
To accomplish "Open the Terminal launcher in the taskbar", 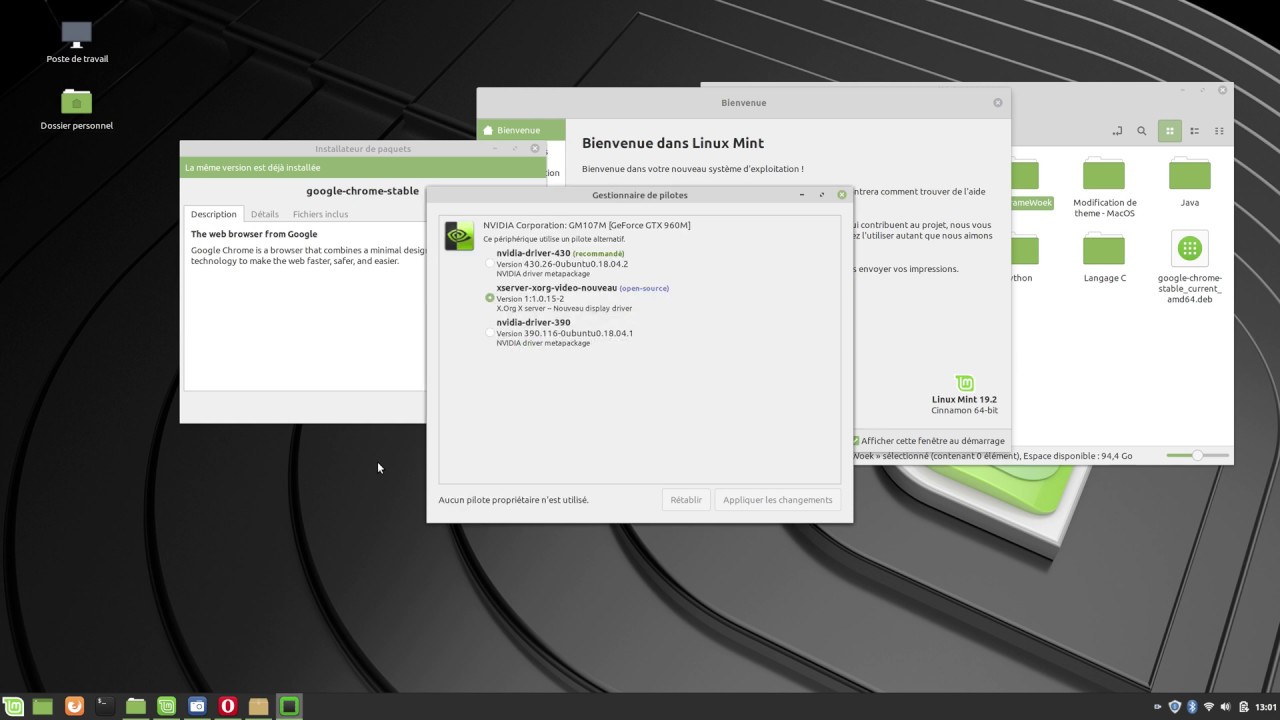I will 103,706.
